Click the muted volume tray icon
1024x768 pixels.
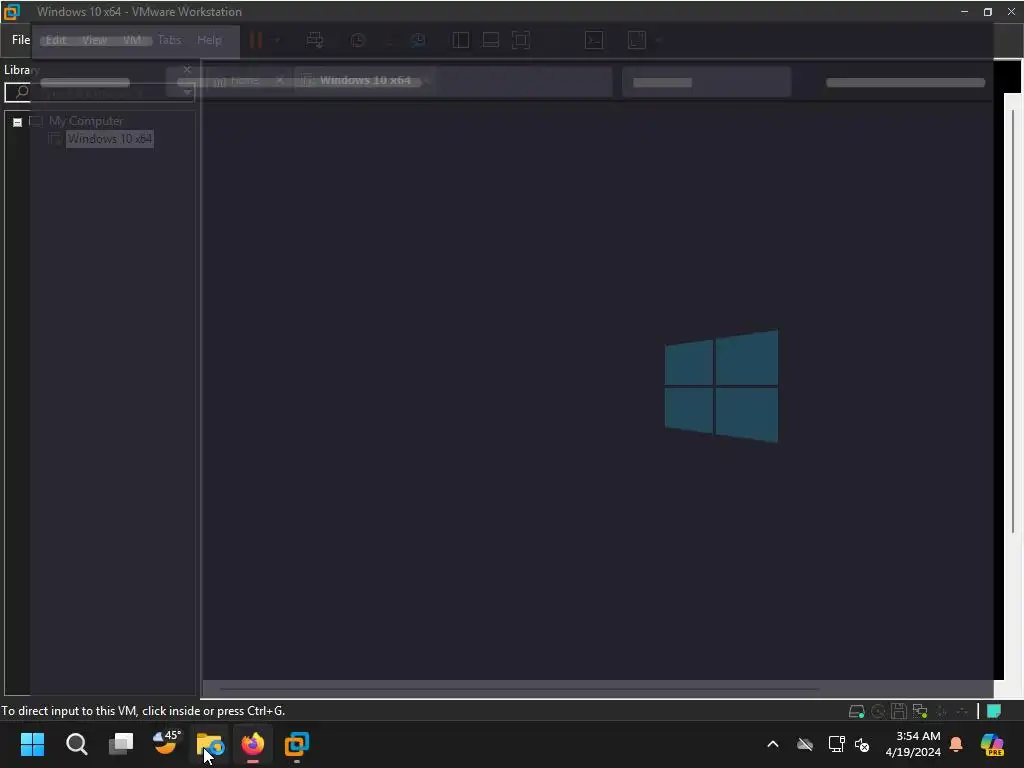(x=862, y=744)
